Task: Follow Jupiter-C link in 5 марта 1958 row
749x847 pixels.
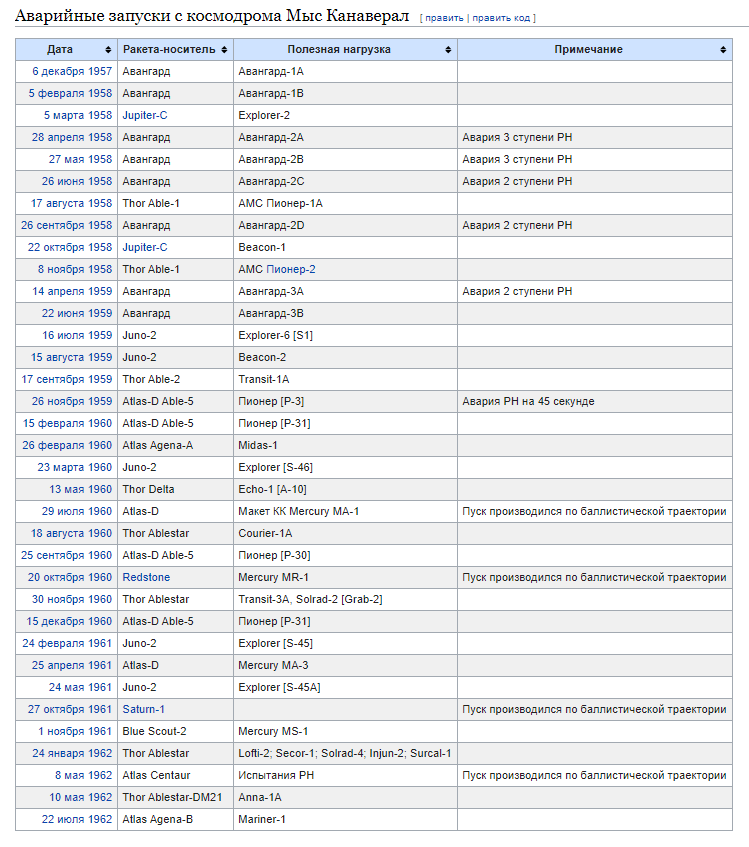Action: coord(145,116)
